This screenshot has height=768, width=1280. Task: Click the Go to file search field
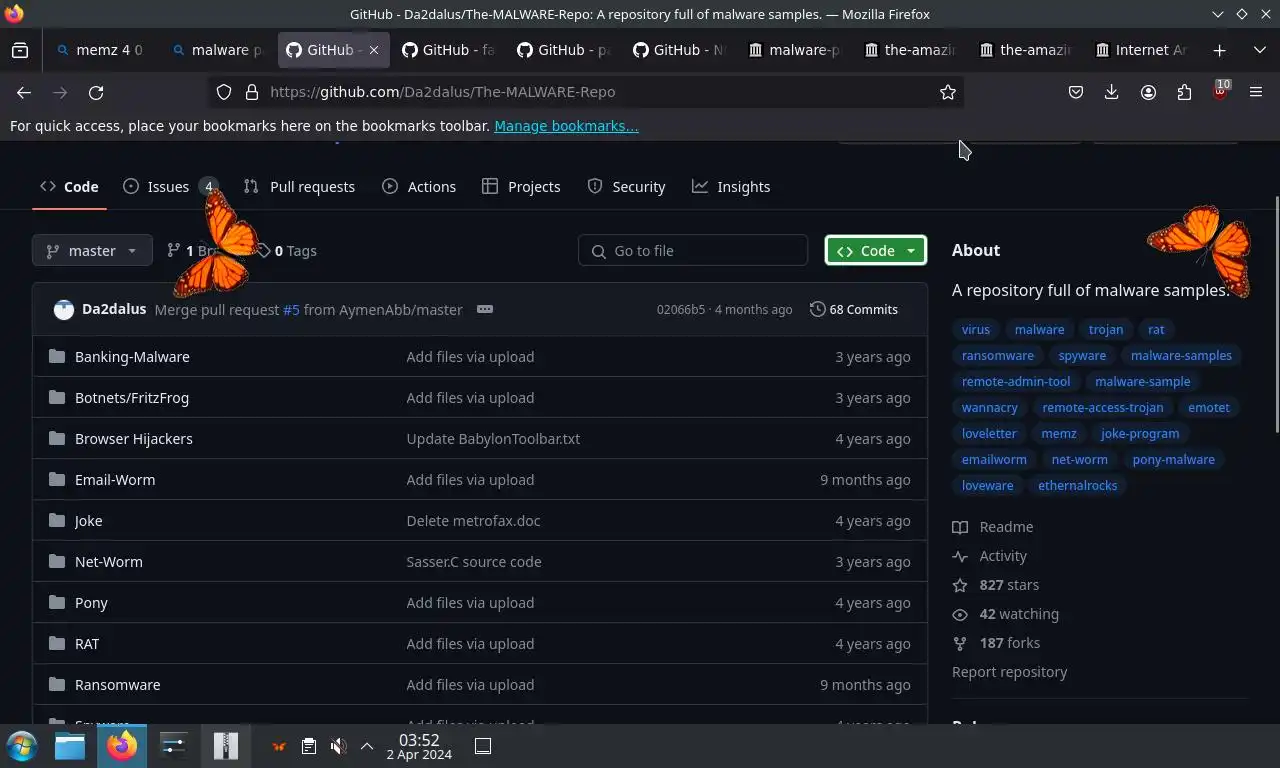pyautogui.click(x=693, y=250)
